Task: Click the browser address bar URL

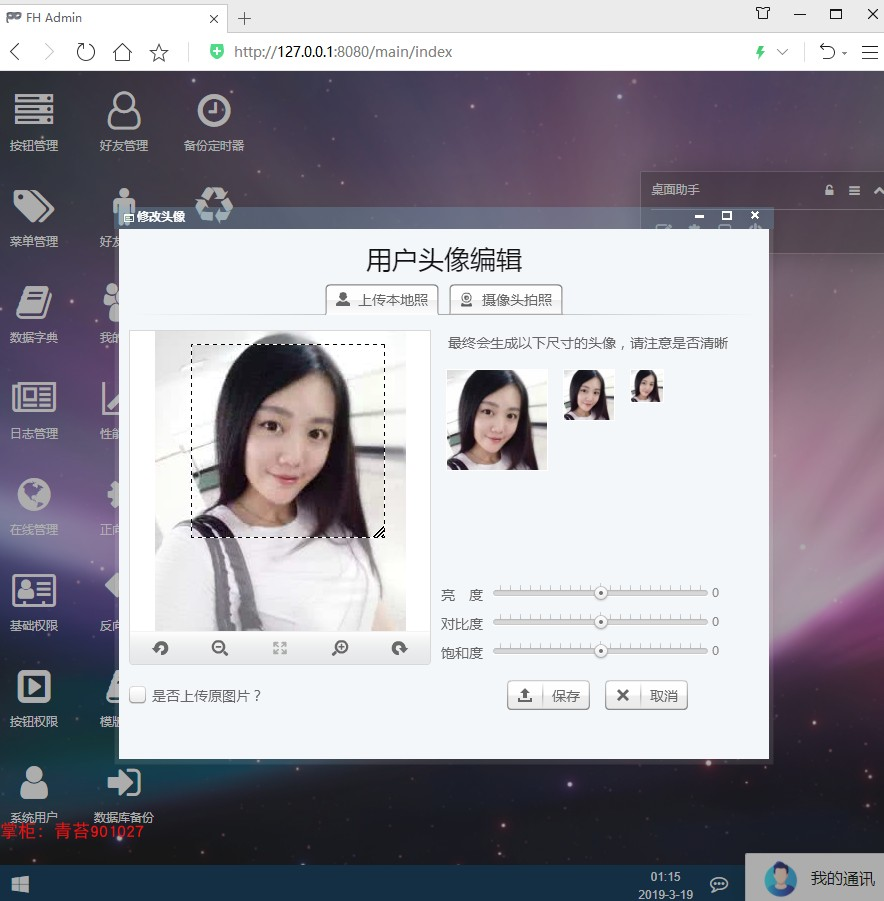Action: [x=343, y=52]
